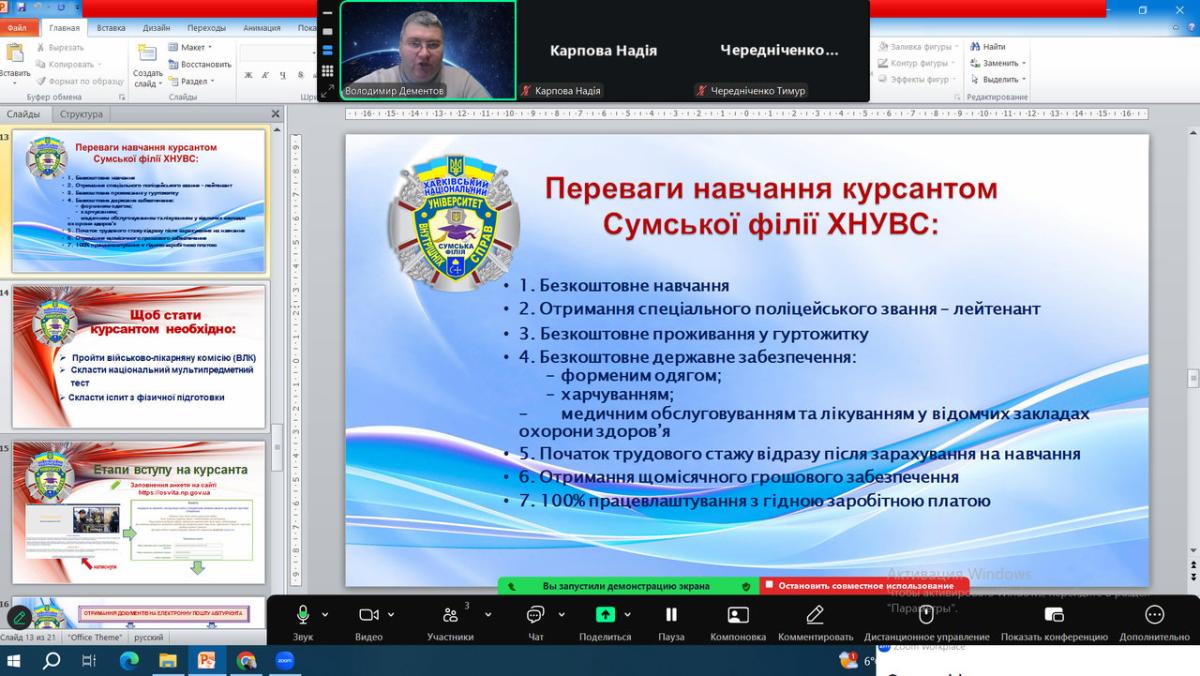Open the Структура outline tab
The image size is (1200, 676).
click(x=81, y=114)
